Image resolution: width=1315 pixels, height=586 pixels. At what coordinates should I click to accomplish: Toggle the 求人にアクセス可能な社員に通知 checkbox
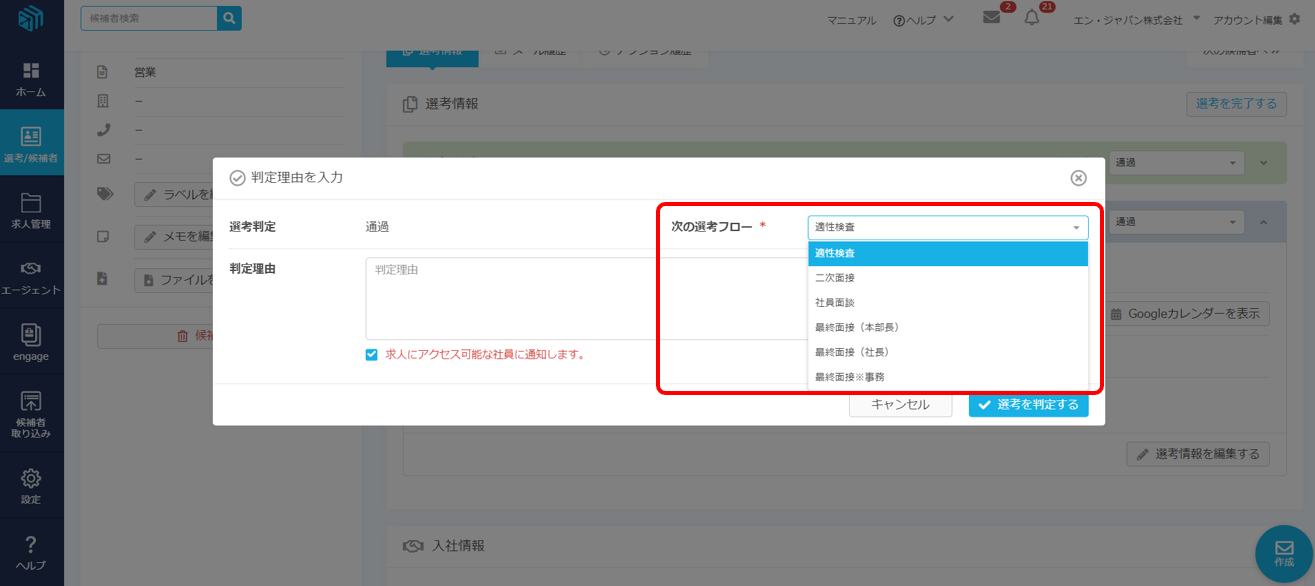tap(372, 355)
